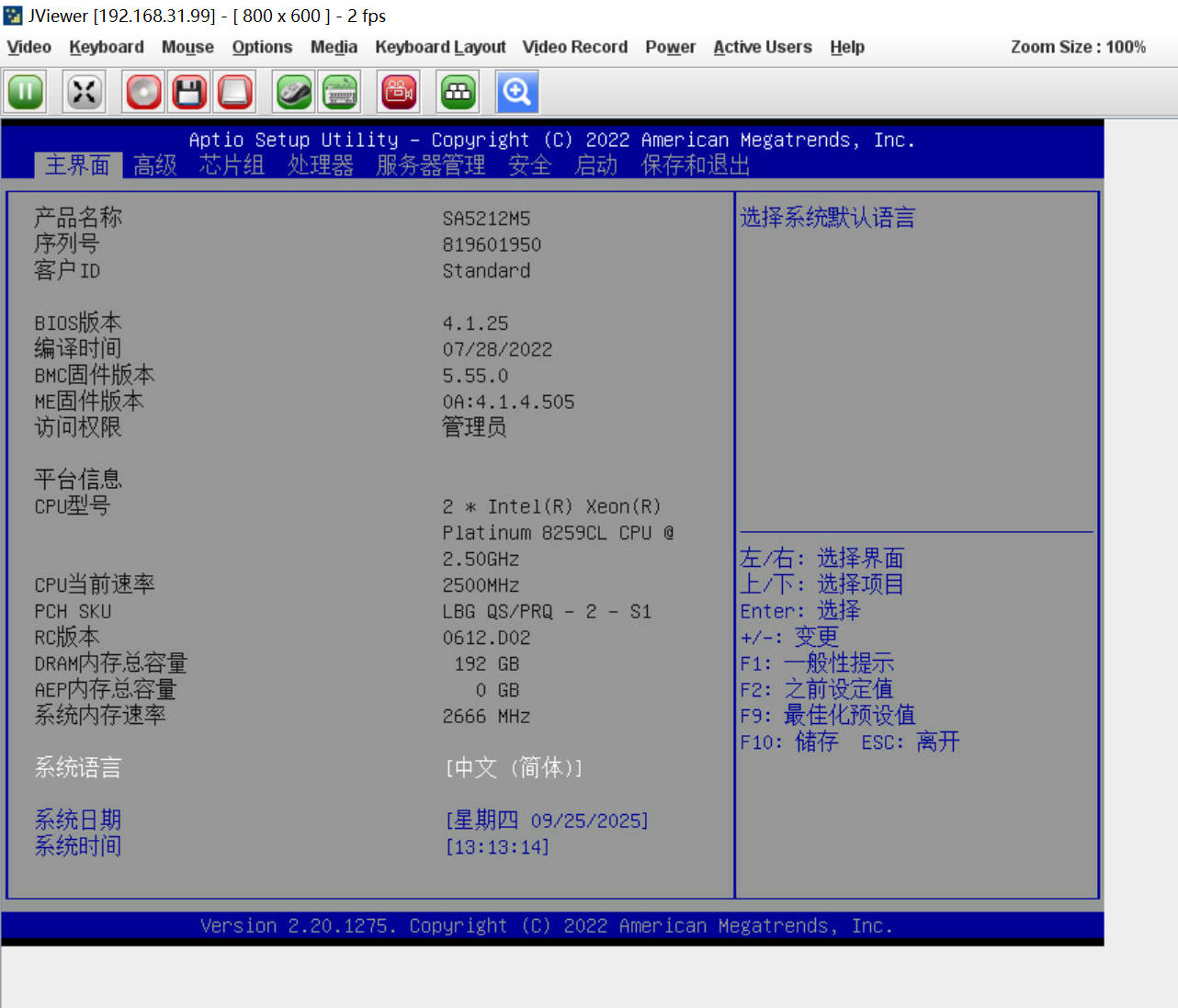The image size is (1178, 1008).
Task: Click the product name value SA5212M5
Action: [486, 219]
